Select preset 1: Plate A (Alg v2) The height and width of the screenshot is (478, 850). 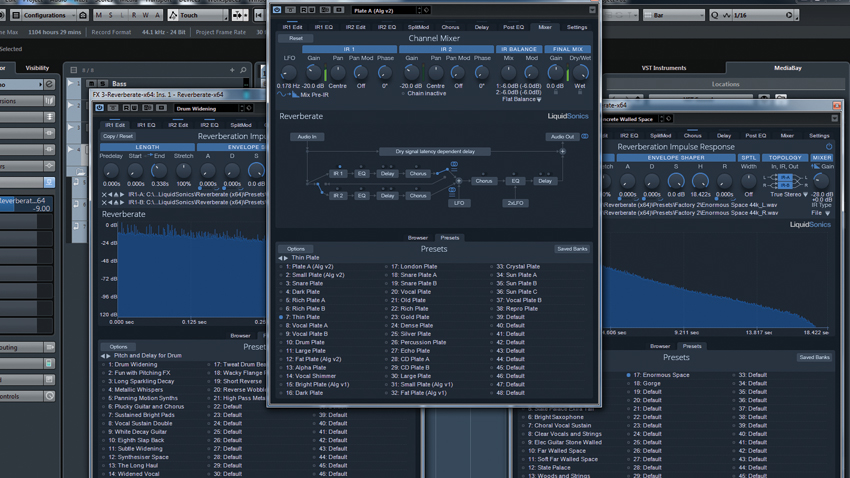pyautogui.click(x=310, y=267)
